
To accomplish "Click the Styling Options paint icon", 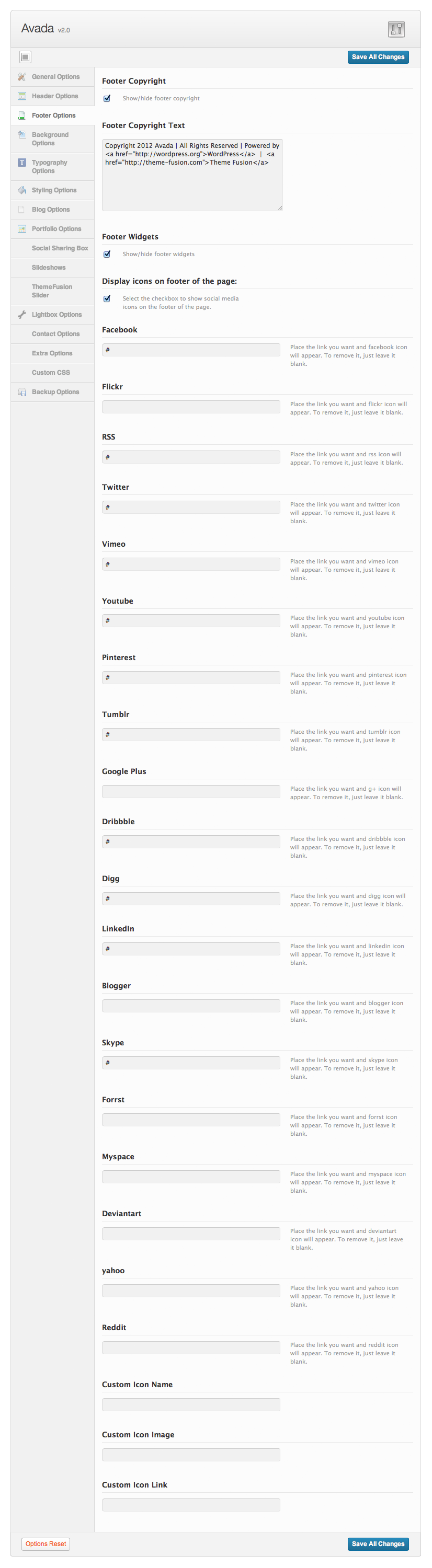I will point(22,191).
